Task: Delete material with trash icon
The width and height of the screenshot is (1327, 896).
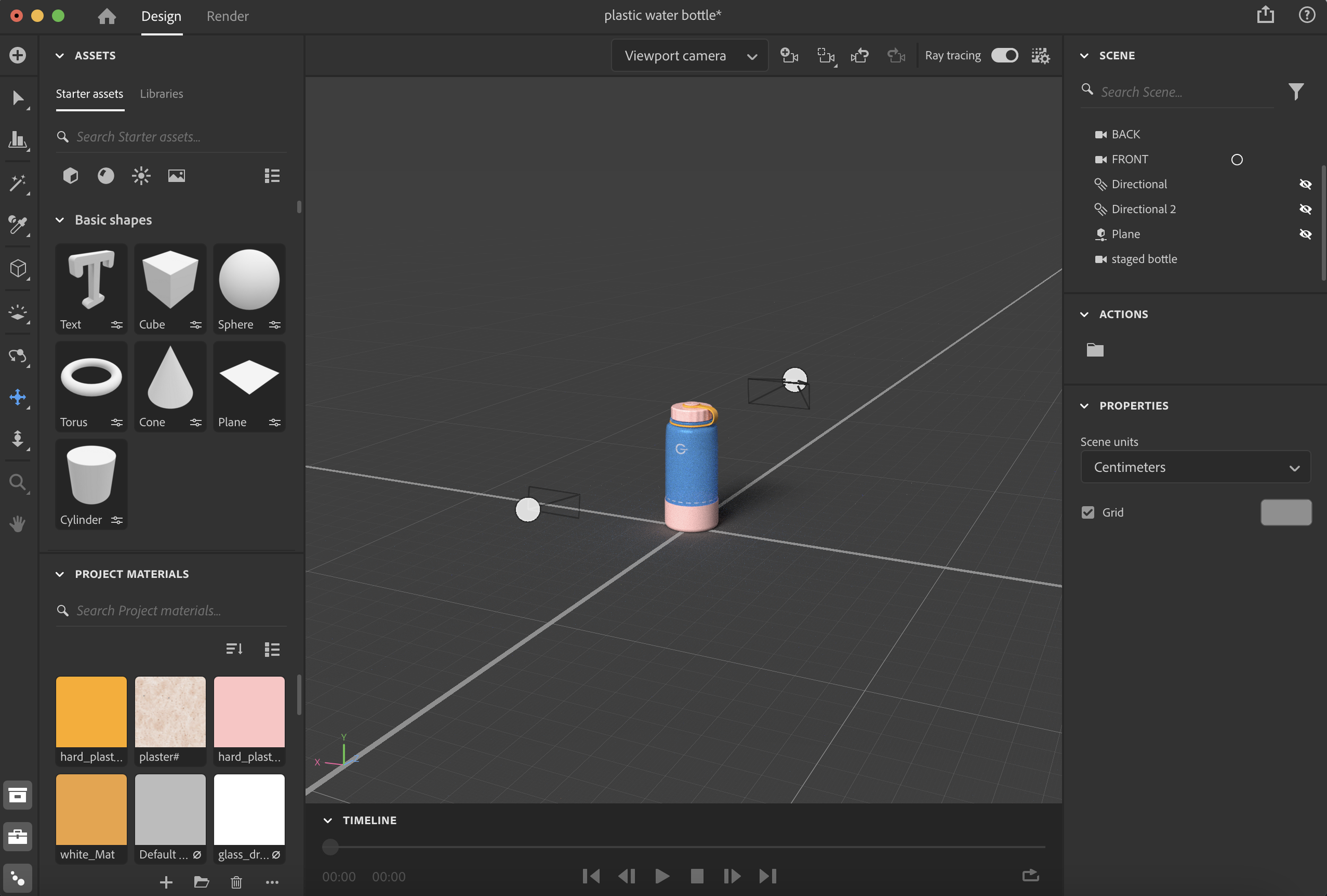Action: tap(236, 882)
